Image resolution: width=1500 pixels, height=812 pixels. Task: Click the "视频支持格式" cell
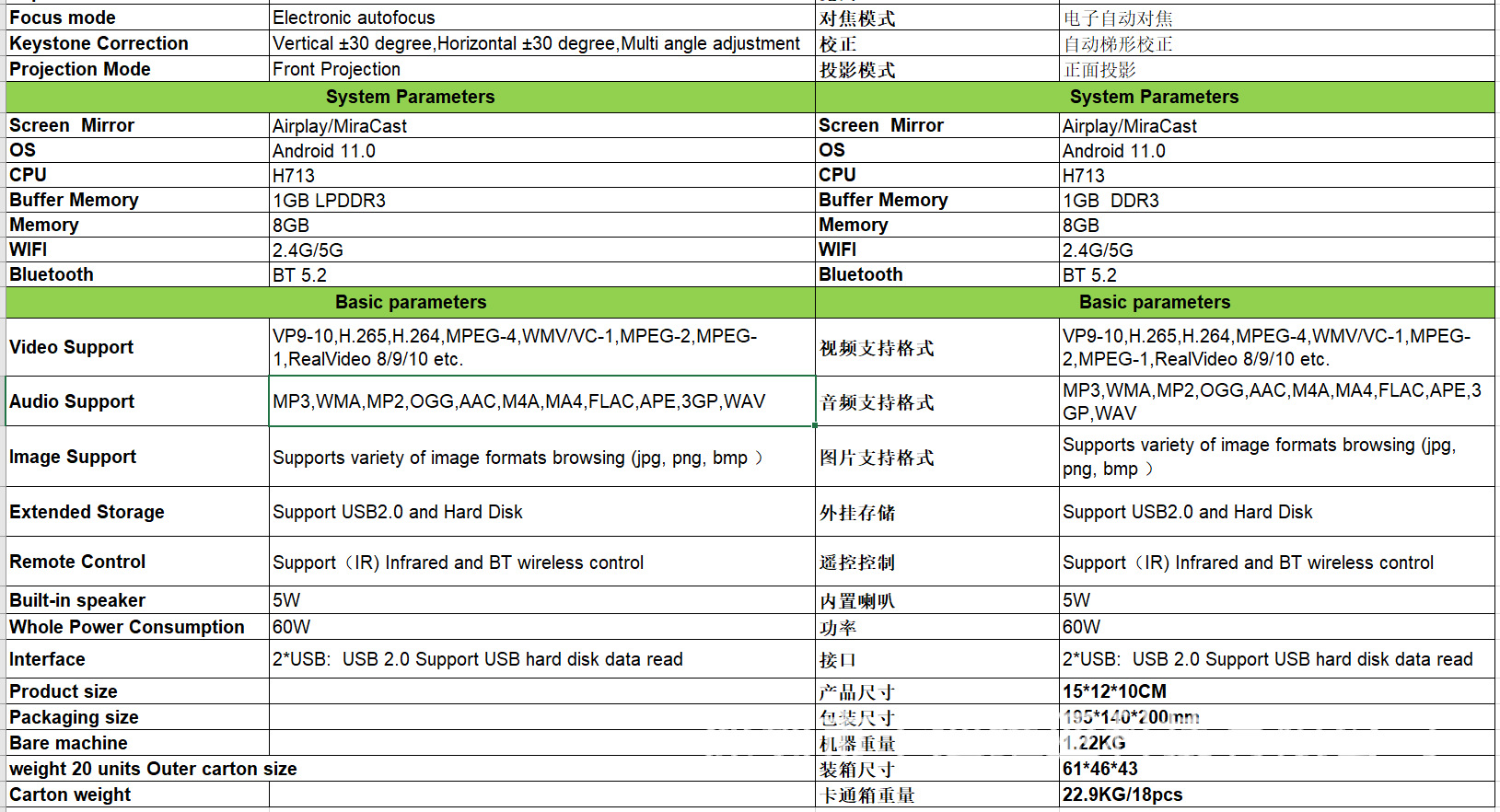pos(937,347)
